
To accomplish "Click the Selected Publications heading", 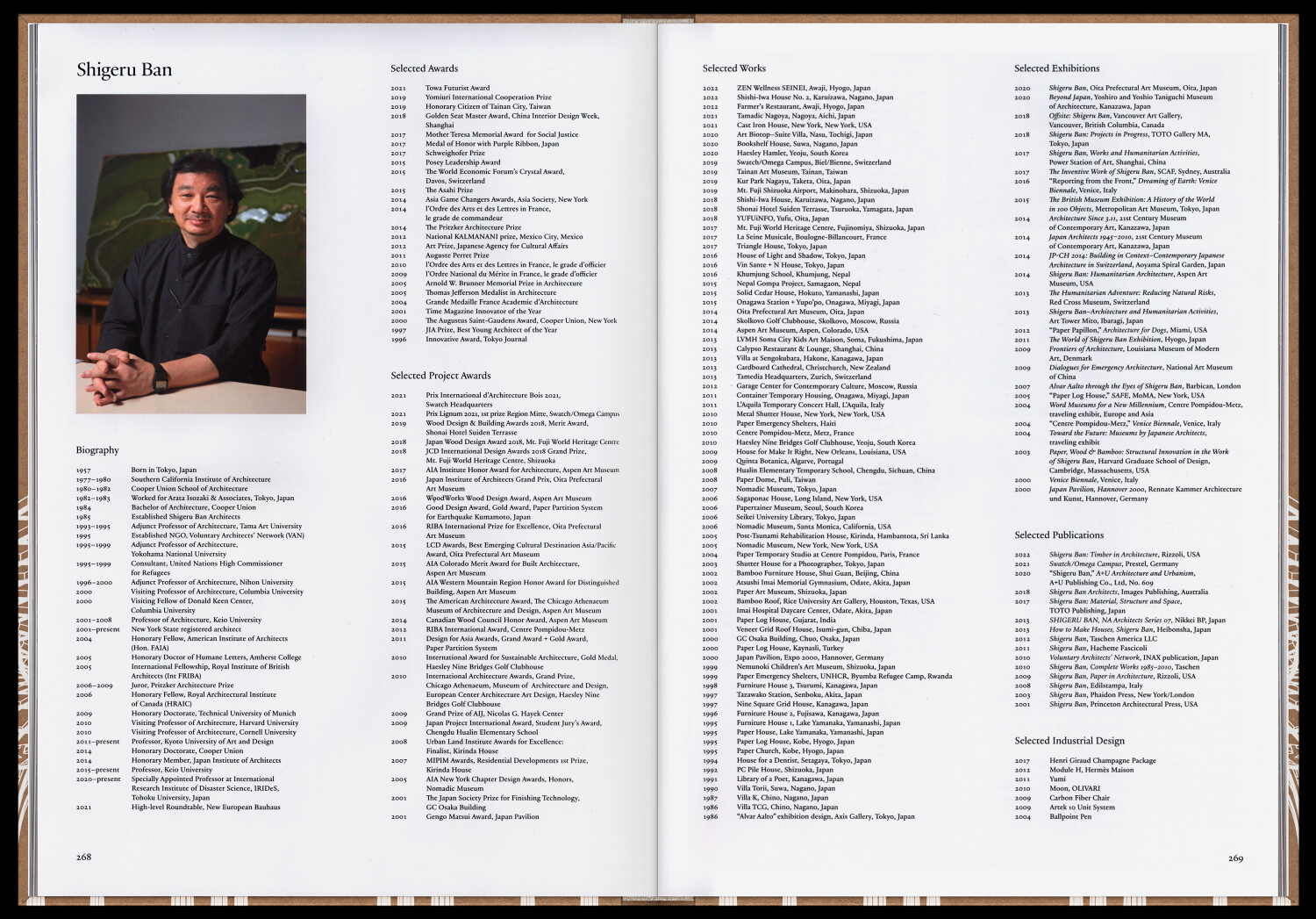I will click(1059, 535).
